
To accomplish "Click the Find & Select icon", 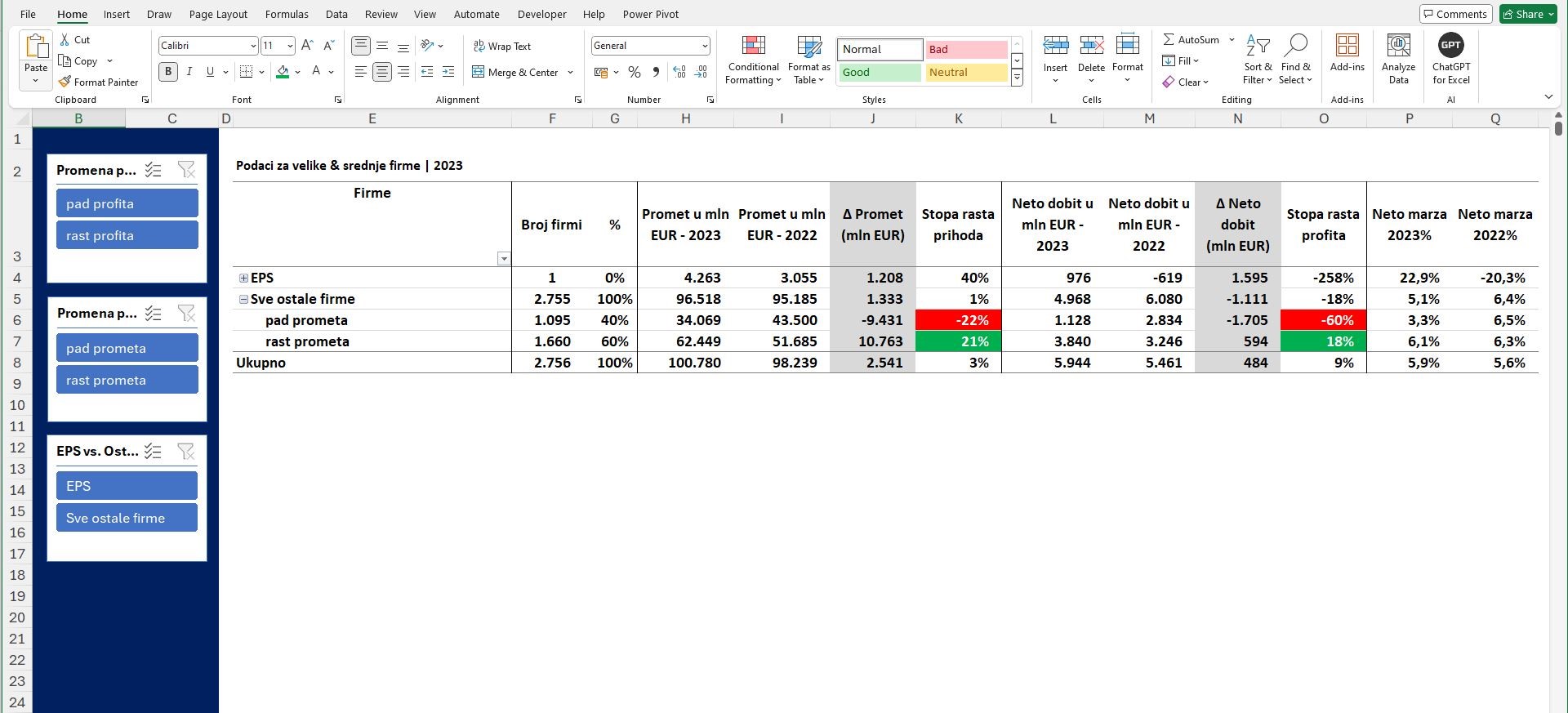I will (1295, 60).
